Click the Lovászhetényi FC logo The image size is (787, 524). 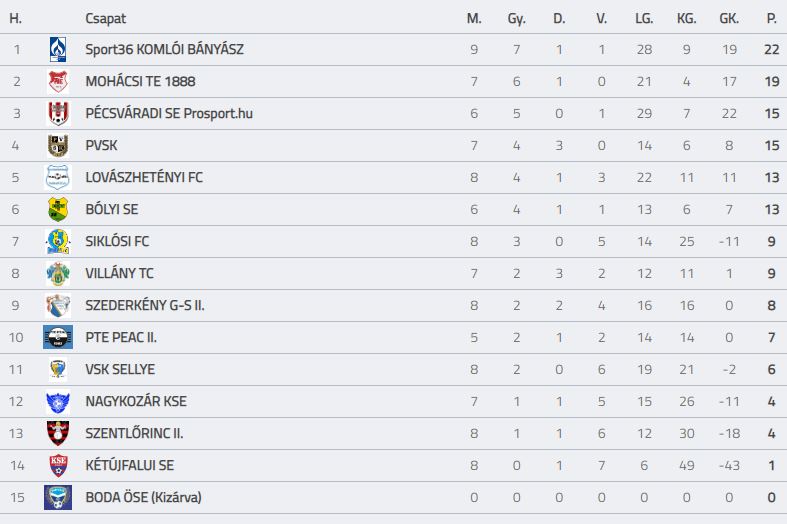click(58, 177)
